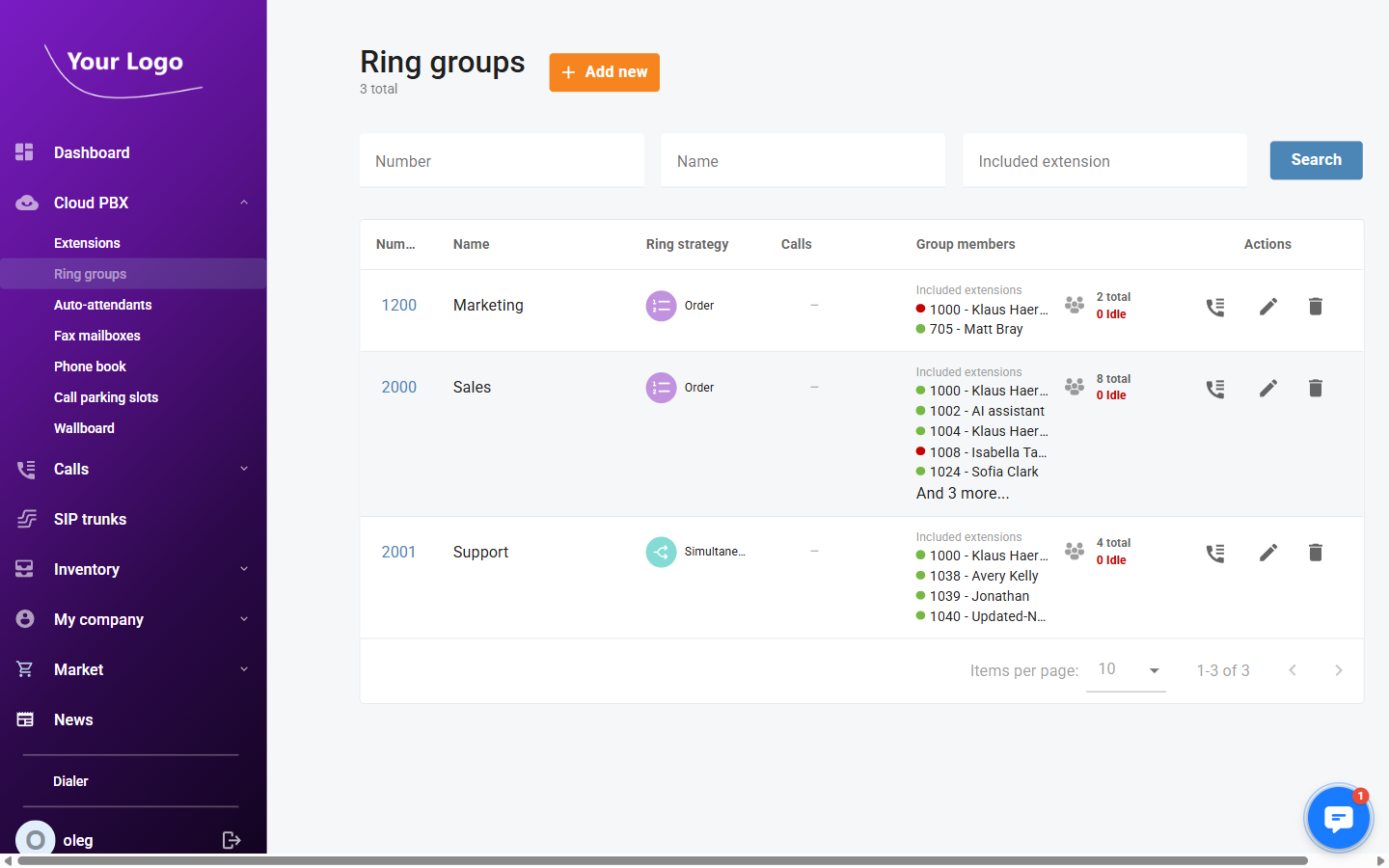Click the logout icon next to oleg

[231, 840]
